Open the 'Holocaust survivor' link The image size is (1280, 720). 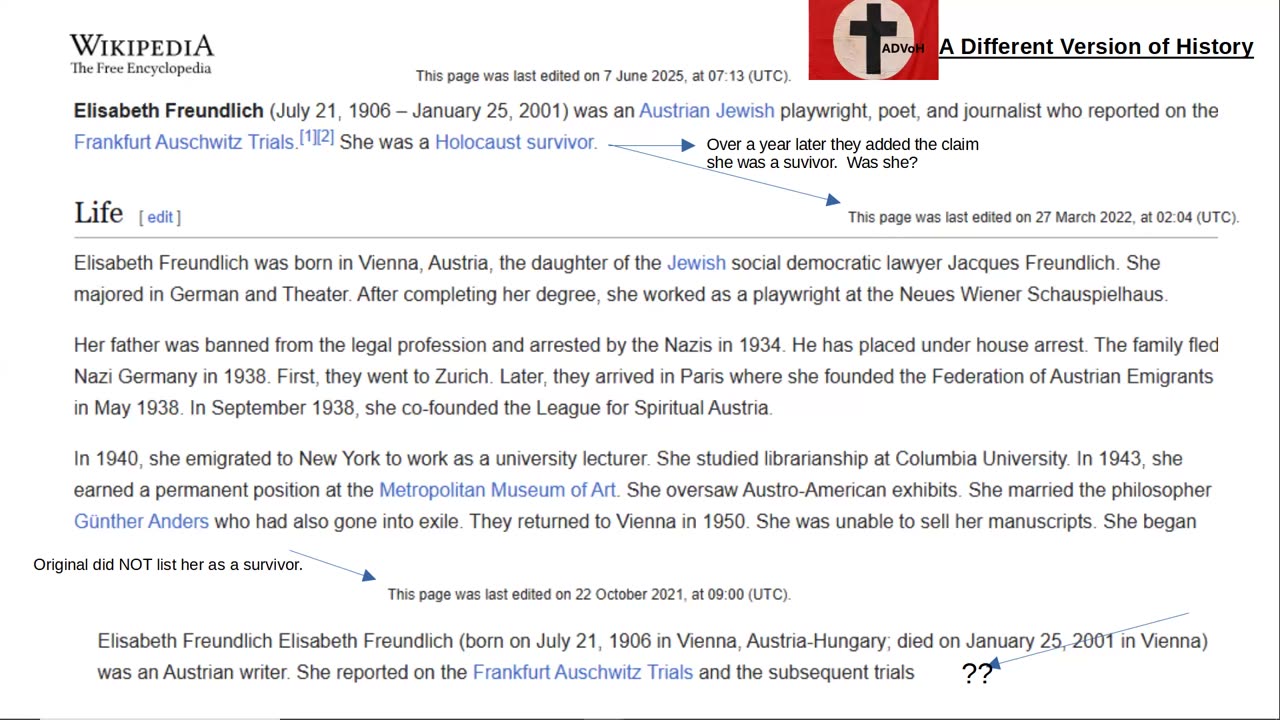coord(515,142)
